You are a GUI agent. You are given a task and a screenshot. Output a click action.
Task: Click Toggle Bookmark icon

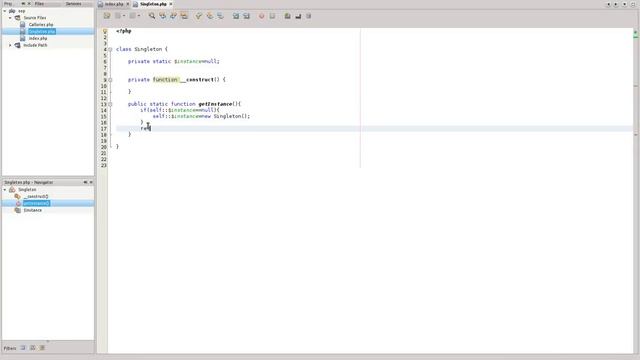click(220, 16)
